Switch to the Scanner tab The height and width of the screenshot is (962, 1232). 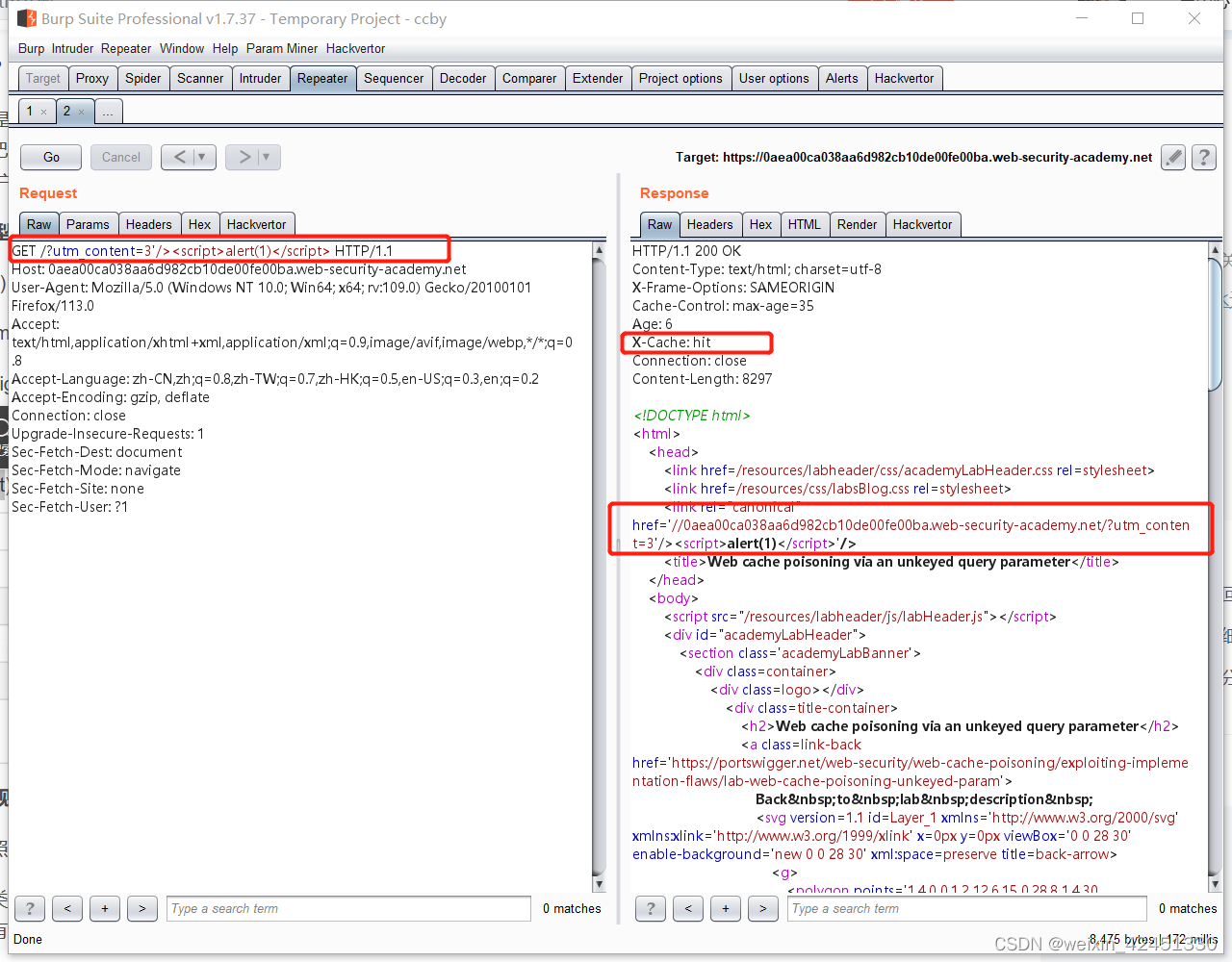pos(200,79)
